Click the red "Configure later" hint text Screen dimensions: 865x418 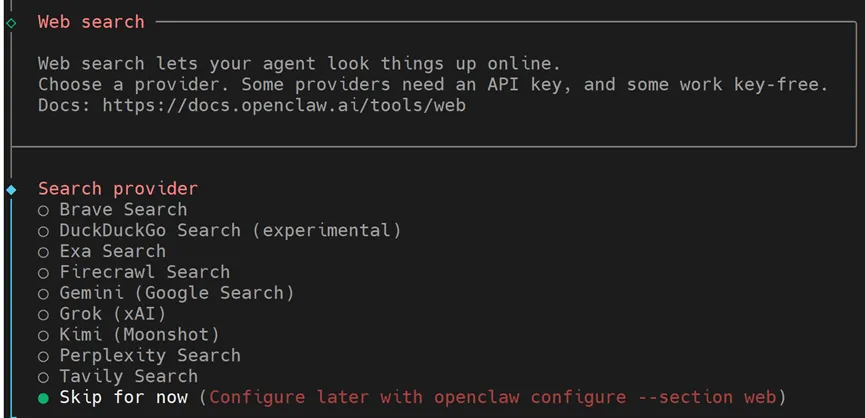497,398
